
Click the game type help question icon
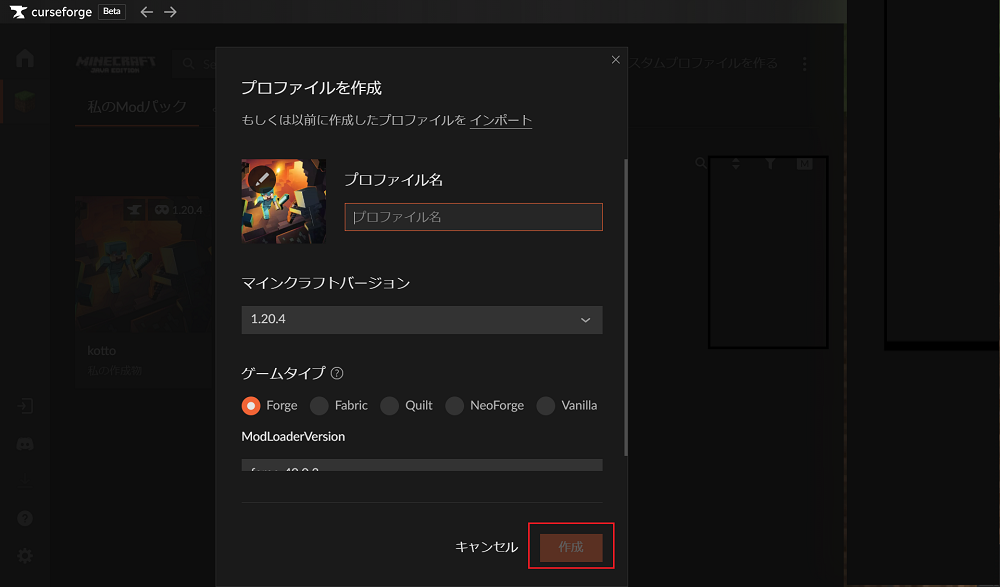click(337, 373)
